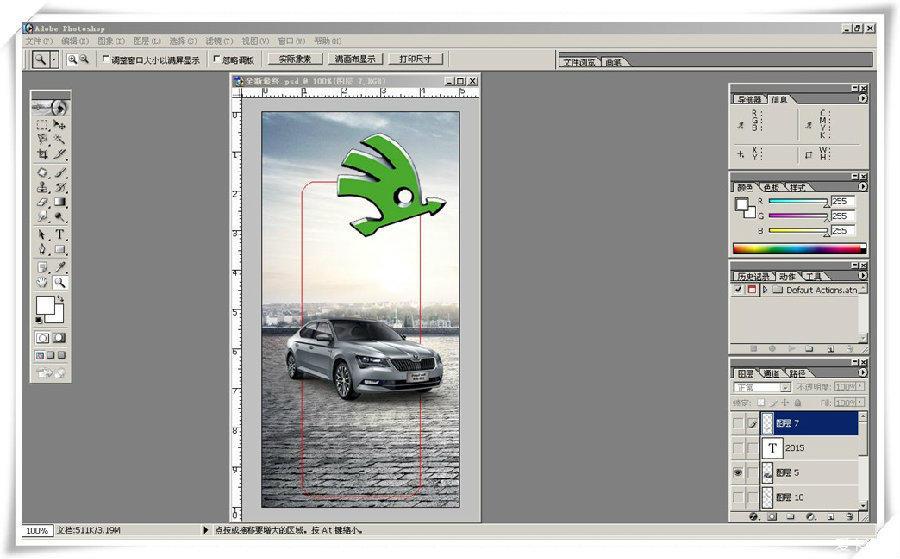
Task: Click the add layer style icon
Action: tap(754, 517)
